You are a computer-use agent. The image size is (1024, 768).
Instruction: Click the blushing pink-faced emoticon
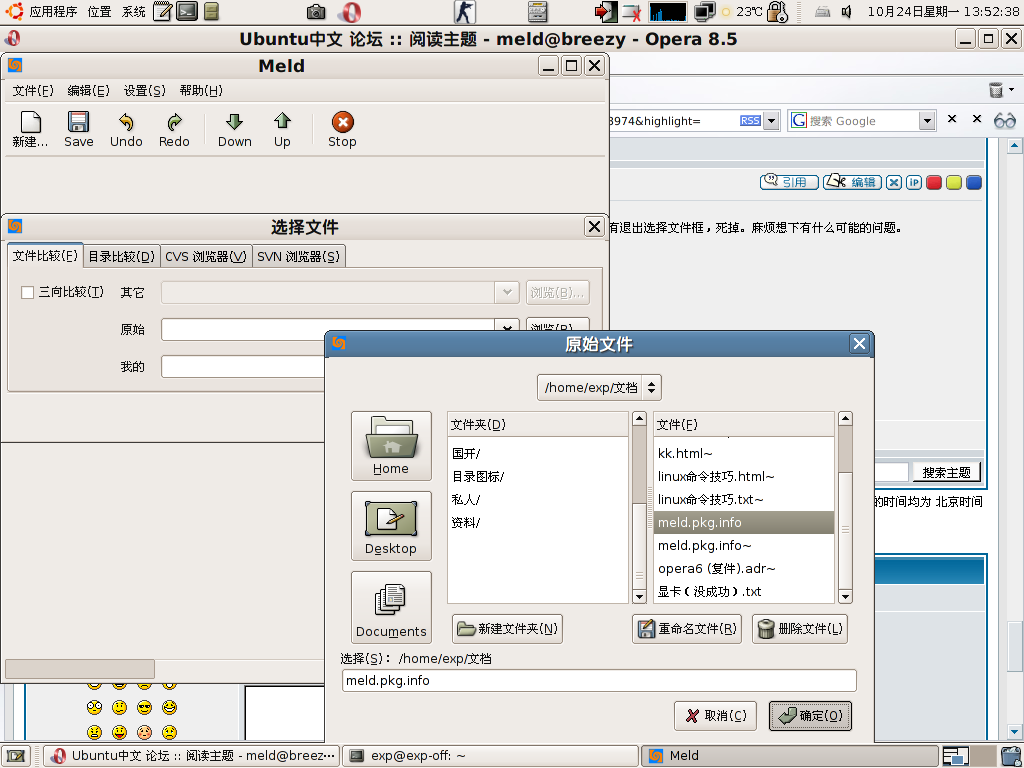click(144, 732)
